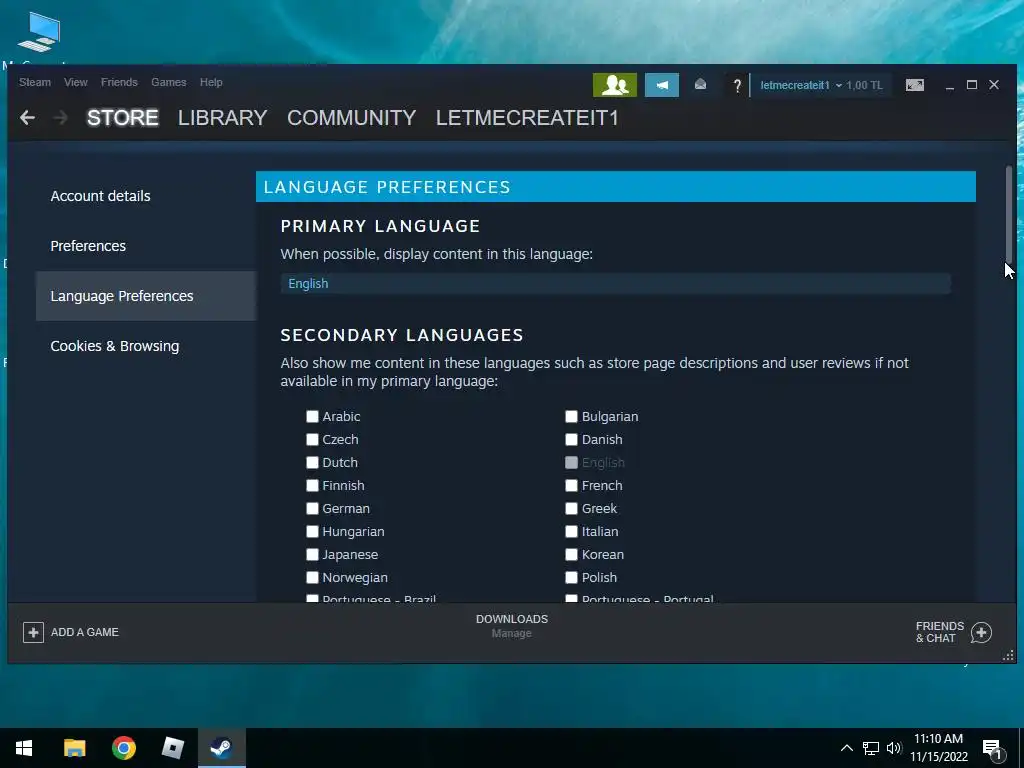
Task: Open the inbox envelope icon
Action: (700, 85)
